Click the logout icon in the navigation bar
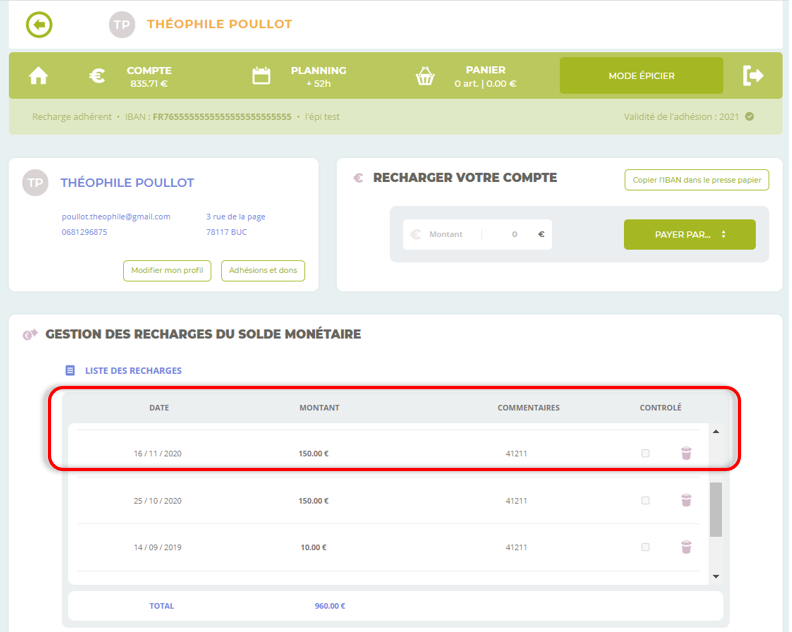 coord(753,76)
